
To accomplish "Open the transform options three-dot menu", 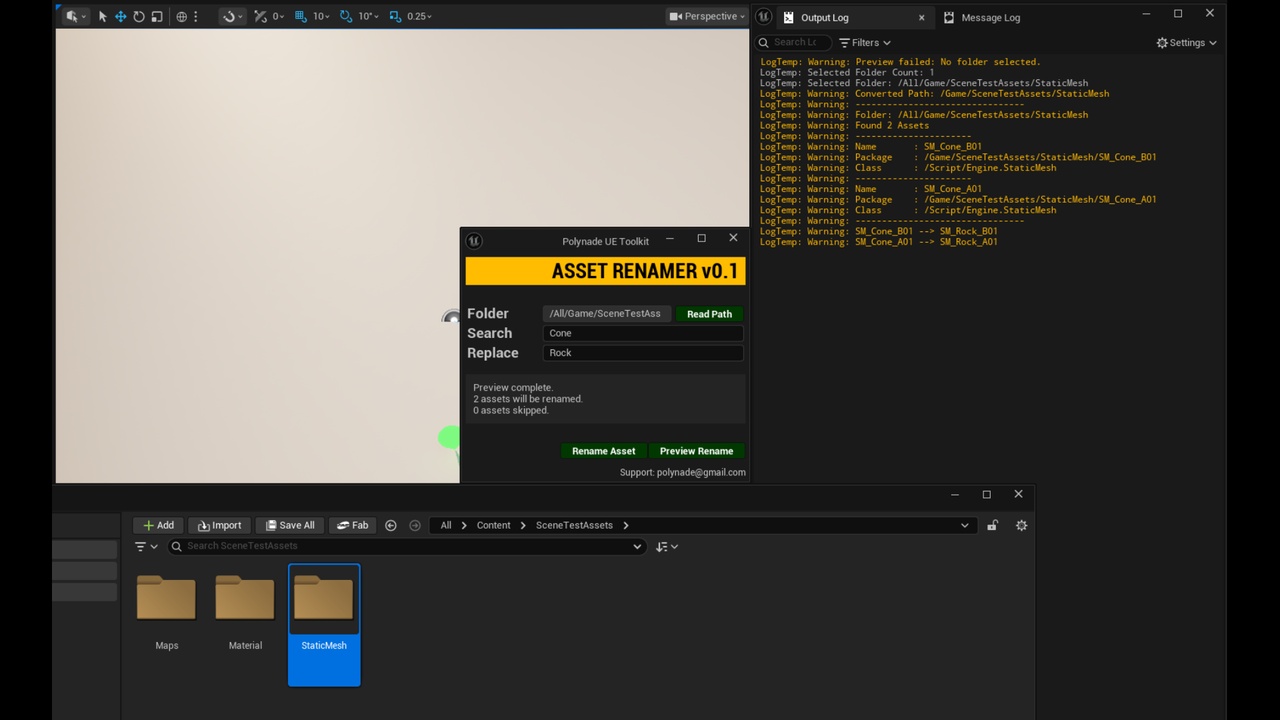I will coord(195,16).
